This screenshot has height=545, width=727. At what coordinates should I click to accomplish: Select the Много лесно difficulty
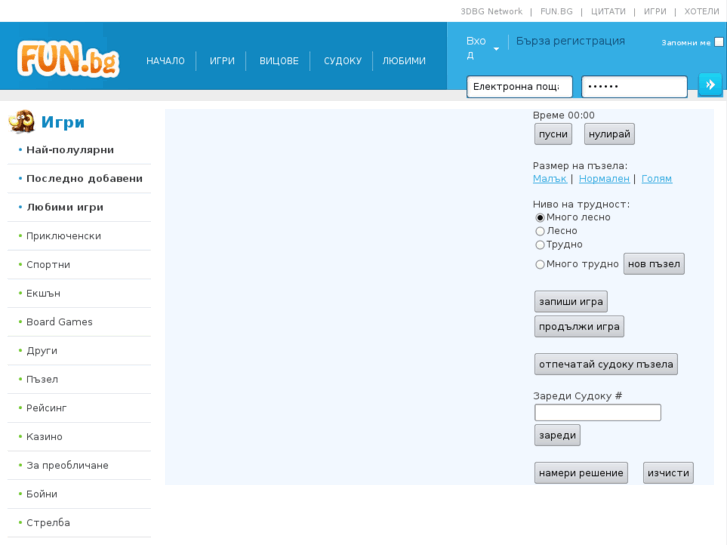(540, 218)
